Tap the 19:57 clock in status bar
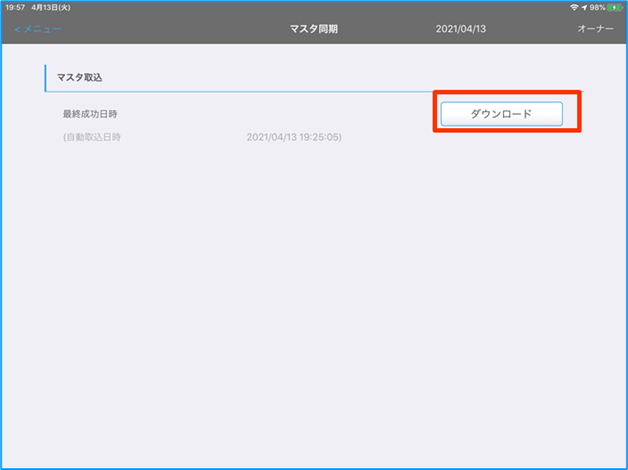This screenshot has width=628, height=470. [15, 7]
